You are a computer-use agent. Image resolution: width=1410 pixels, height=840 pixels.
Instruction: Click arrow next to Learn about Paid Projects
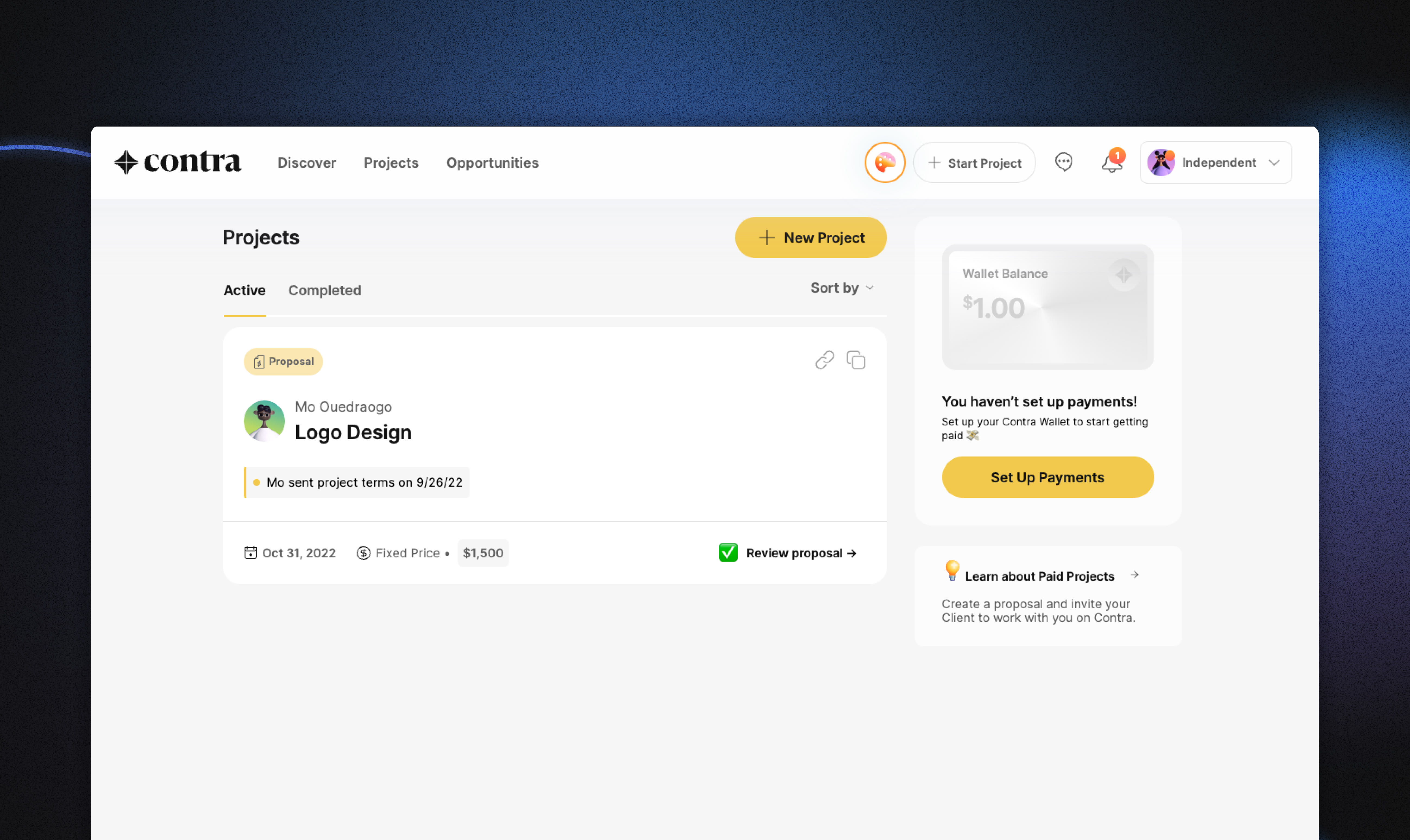click(x=1134, y=575)
